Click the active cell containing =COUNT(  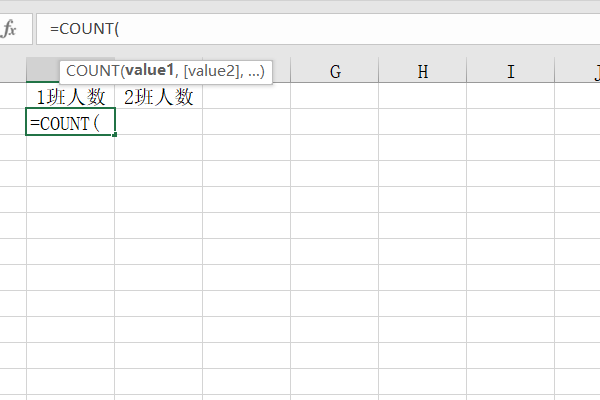pos(70,123)
